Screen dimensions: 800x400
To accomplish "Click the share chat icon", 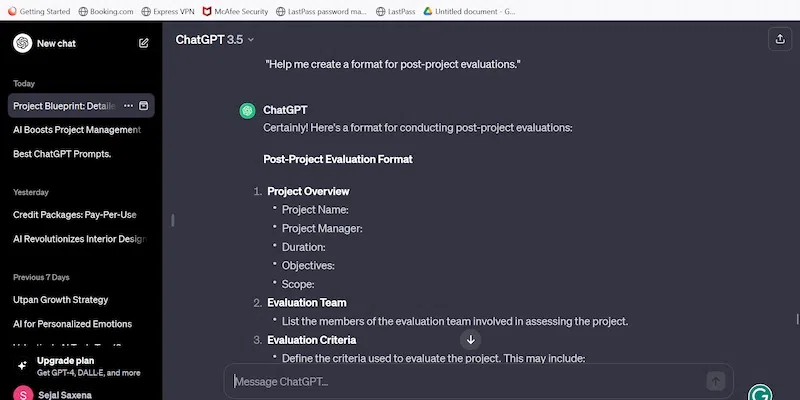I will [x=779, y=39].
